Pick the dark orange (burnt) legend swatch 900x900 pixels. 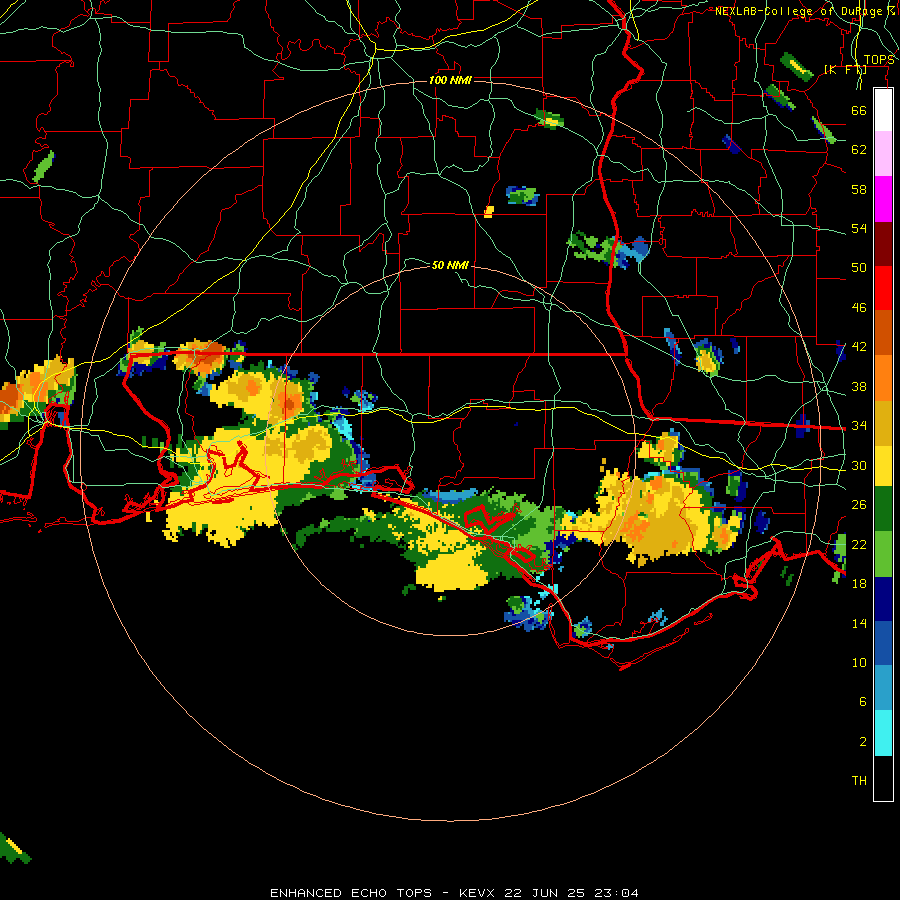pos(883,332)
